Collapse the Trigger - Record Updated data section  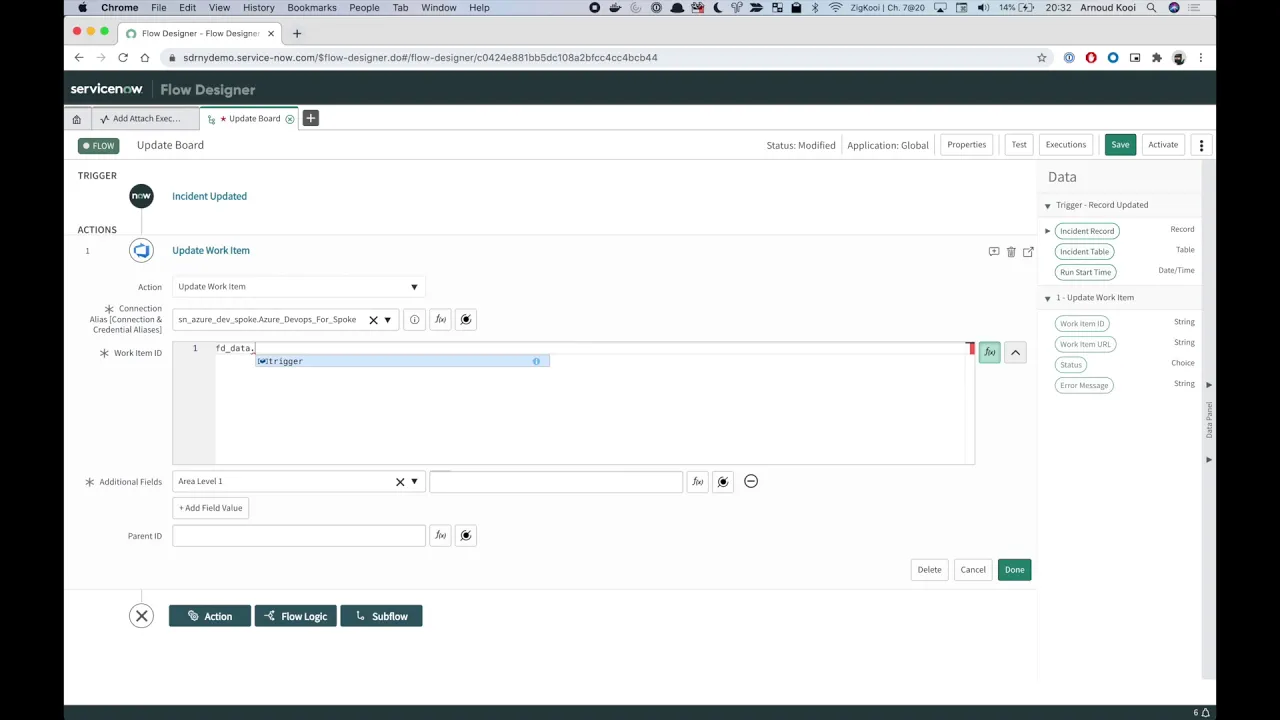1047,204
